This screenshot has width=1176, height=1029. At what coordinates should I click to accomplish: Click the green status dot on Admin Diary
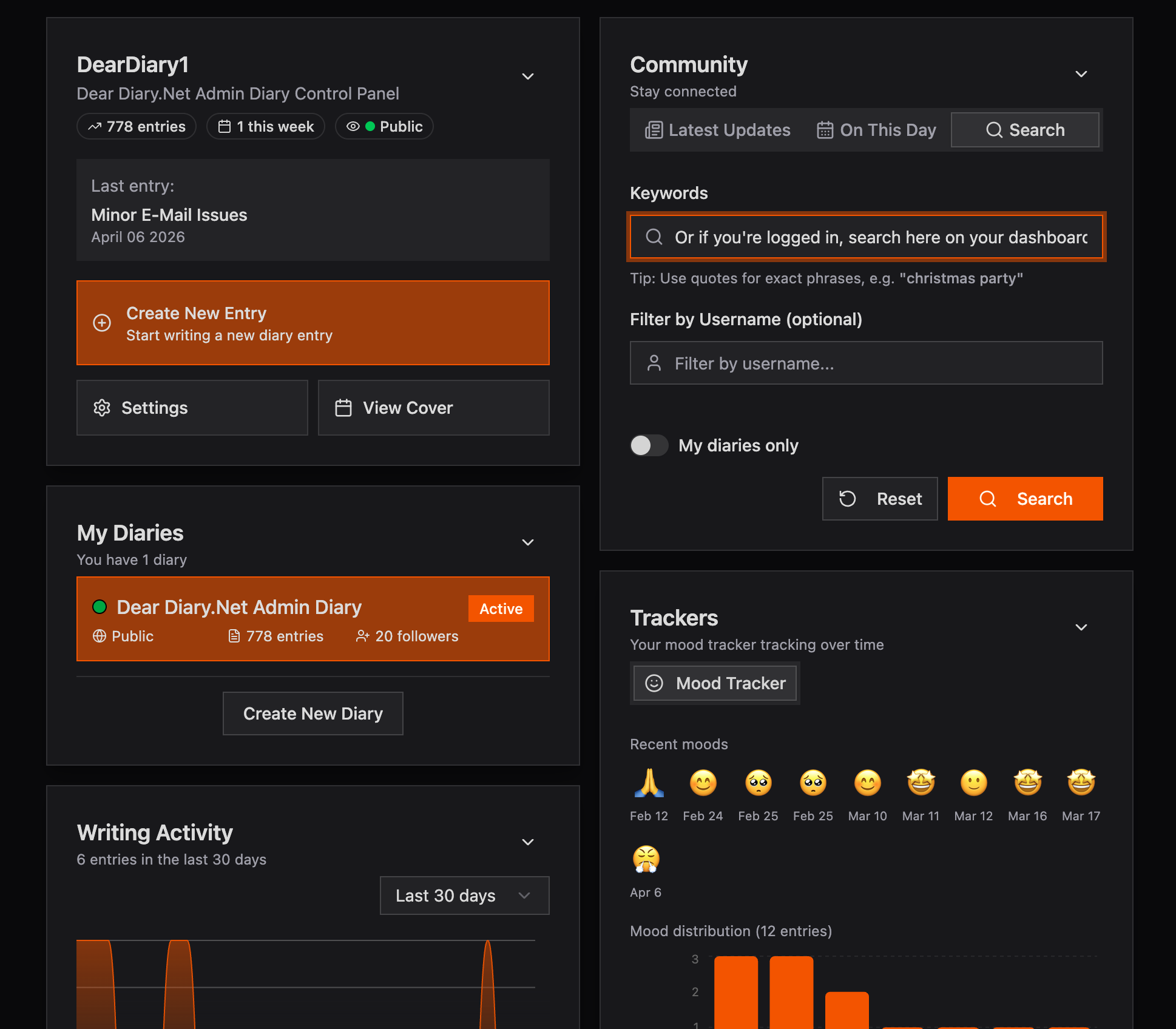100,607
